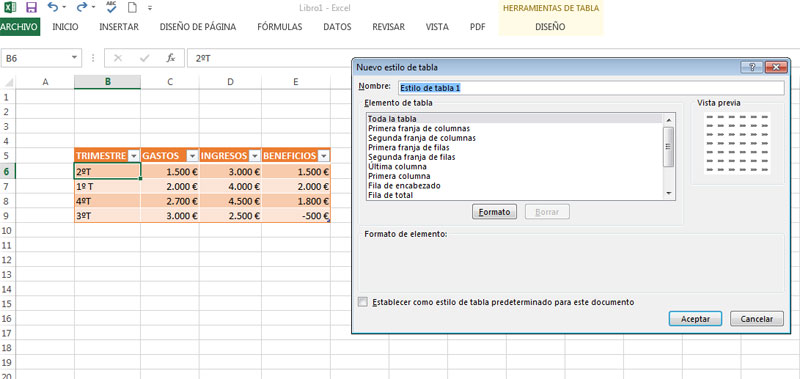Open the BENEFICIOS filter dropdown

point(324,156)
